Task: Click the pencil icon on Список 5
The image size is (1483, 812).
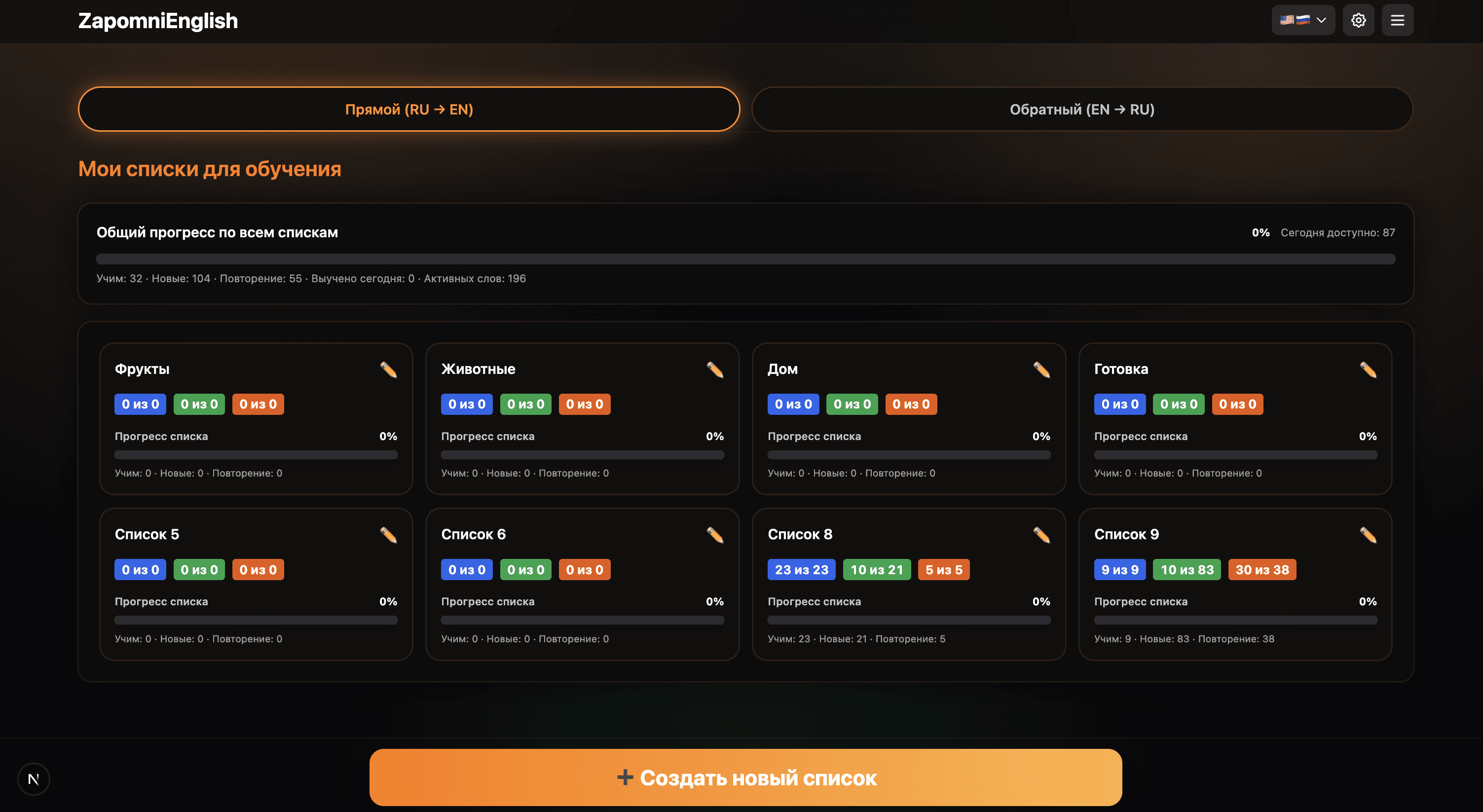Action: (389, 535)
